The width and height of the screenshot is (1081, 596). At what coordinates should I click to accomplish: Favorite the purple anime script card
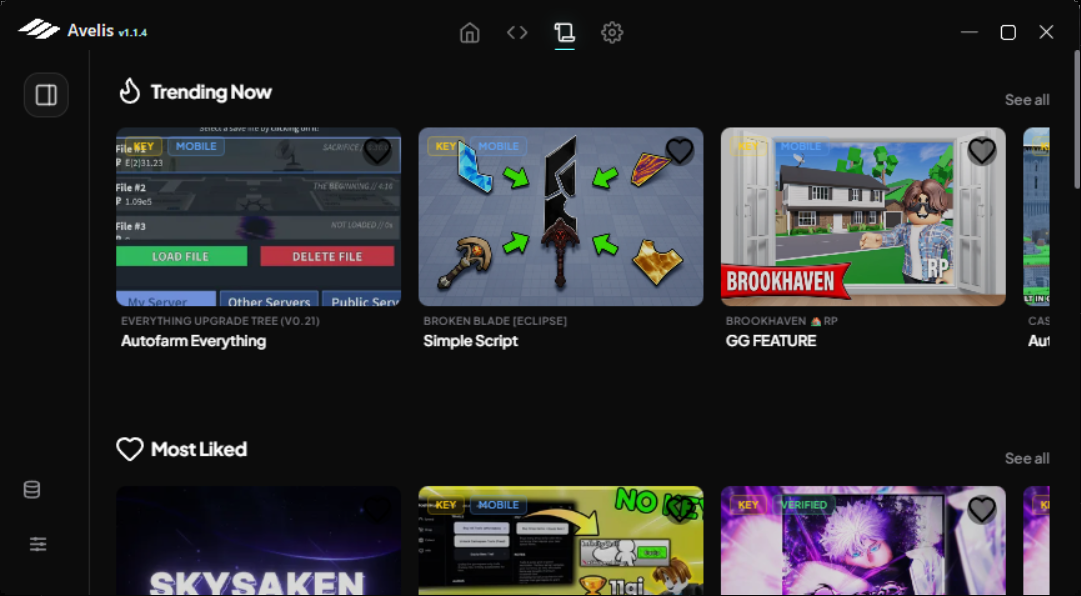(982, 509)
